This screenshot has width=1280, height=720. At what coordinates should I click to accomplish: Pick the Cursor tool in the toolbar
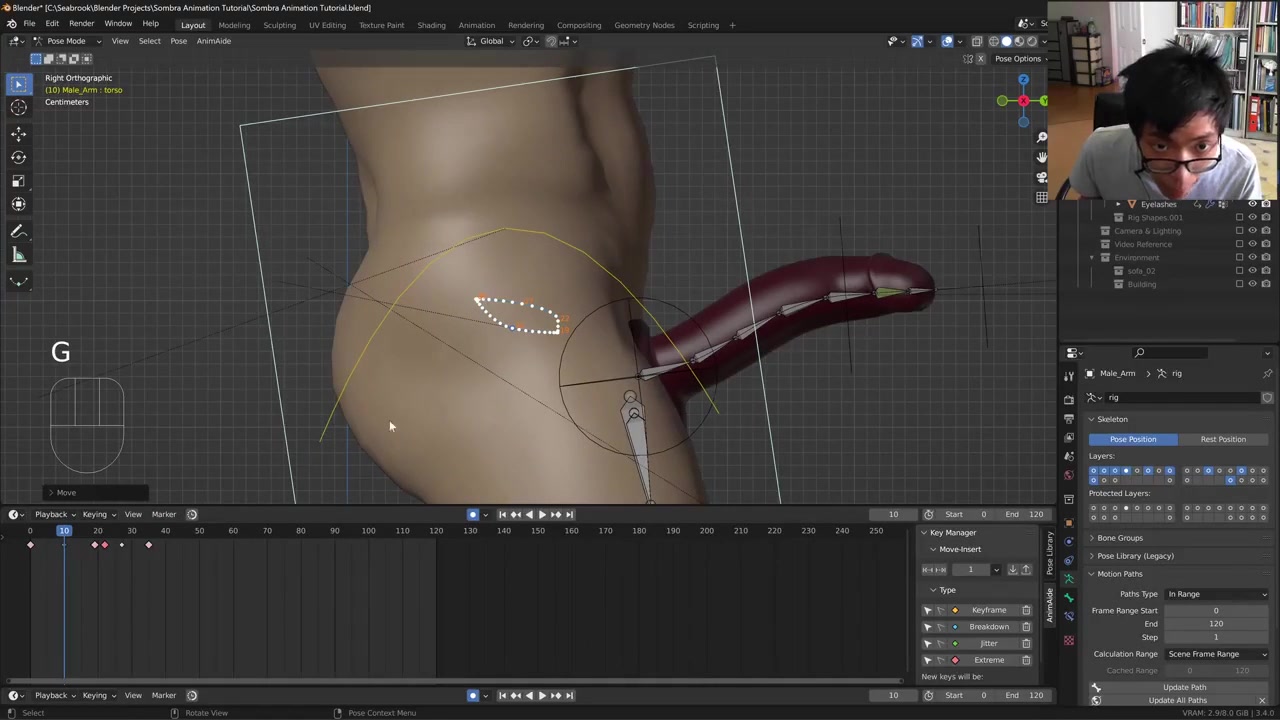point(18,108)
